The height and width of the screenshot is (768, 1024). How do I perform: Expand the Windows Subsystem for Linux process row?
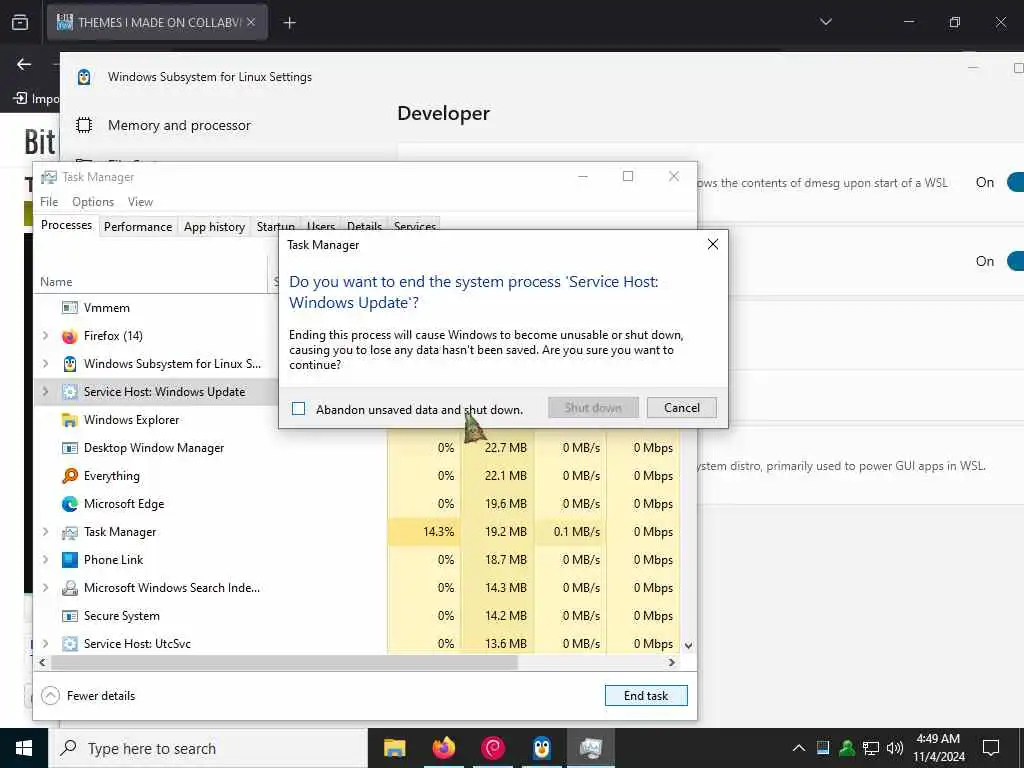tap(45, 364)
